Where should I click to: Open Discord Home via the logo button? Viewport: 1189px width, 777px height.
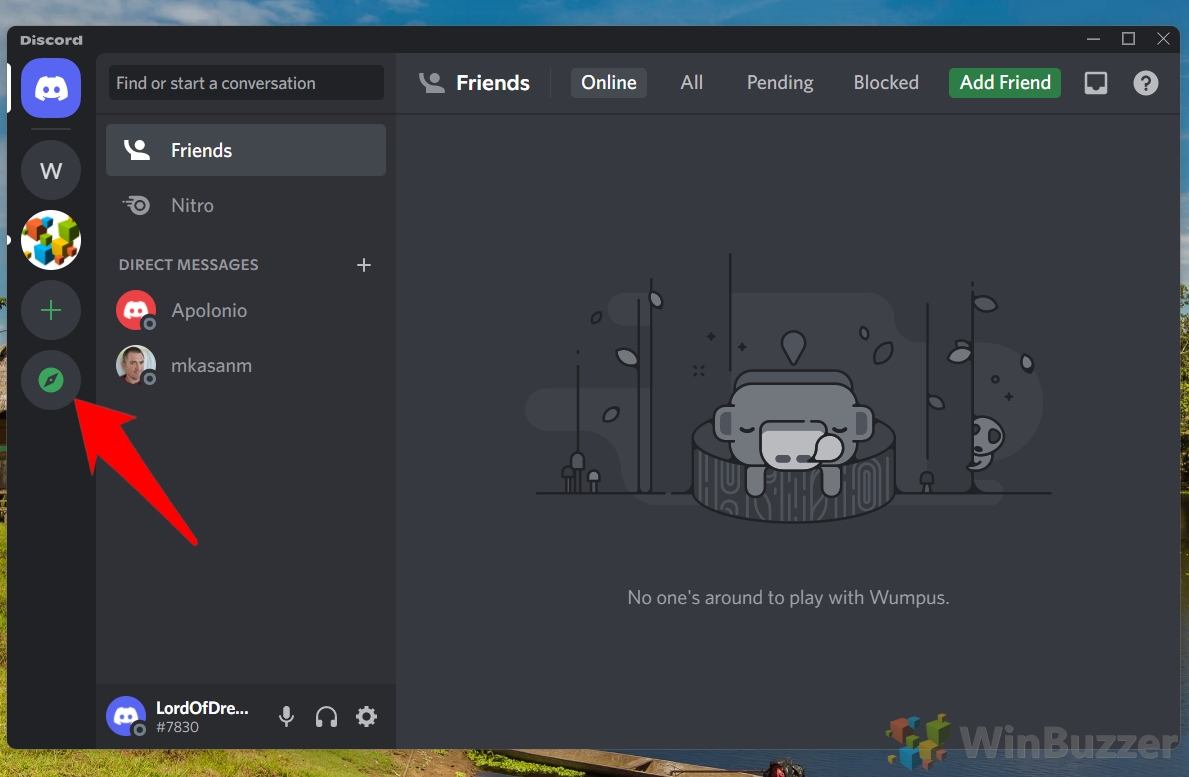pyautogui.click(x=51, y=88)
